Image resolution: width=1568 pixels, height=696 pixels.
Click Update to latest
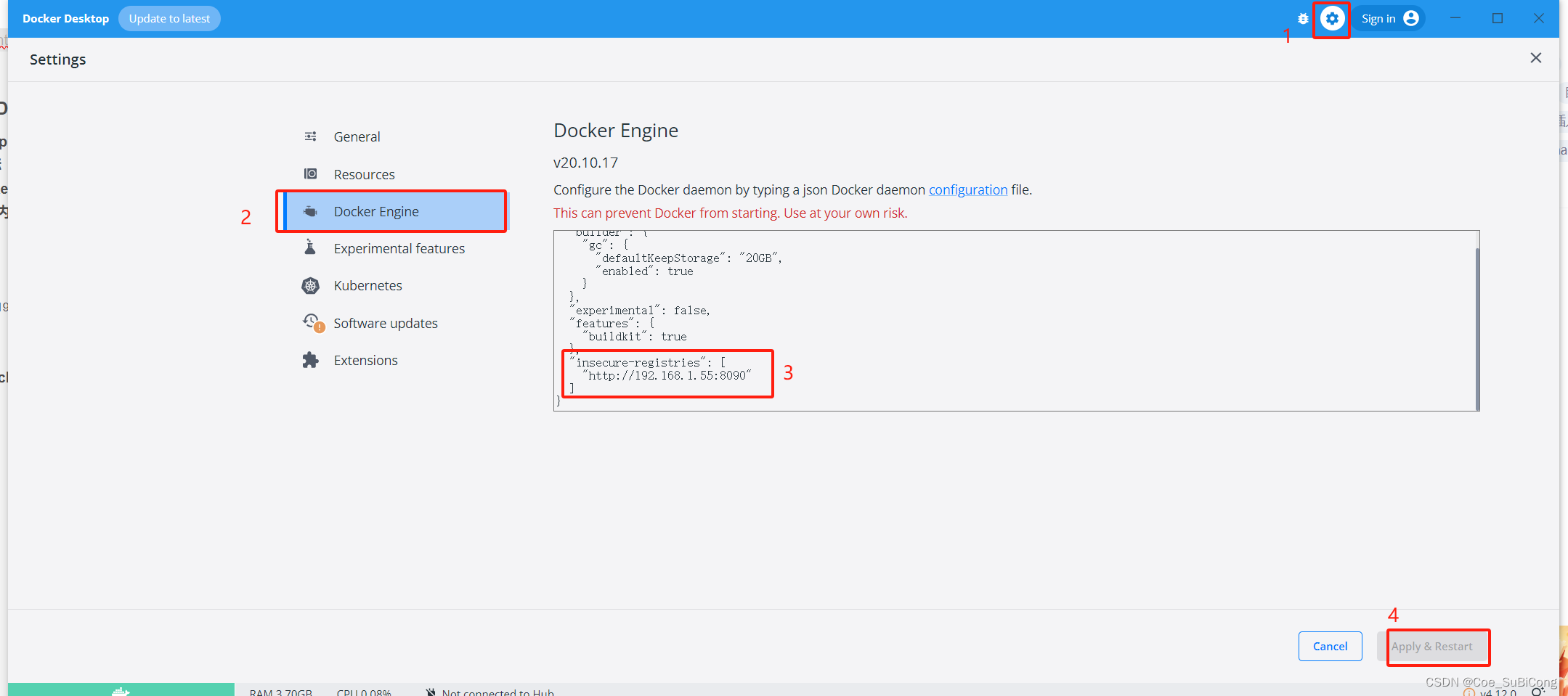(x=169, y=18)
